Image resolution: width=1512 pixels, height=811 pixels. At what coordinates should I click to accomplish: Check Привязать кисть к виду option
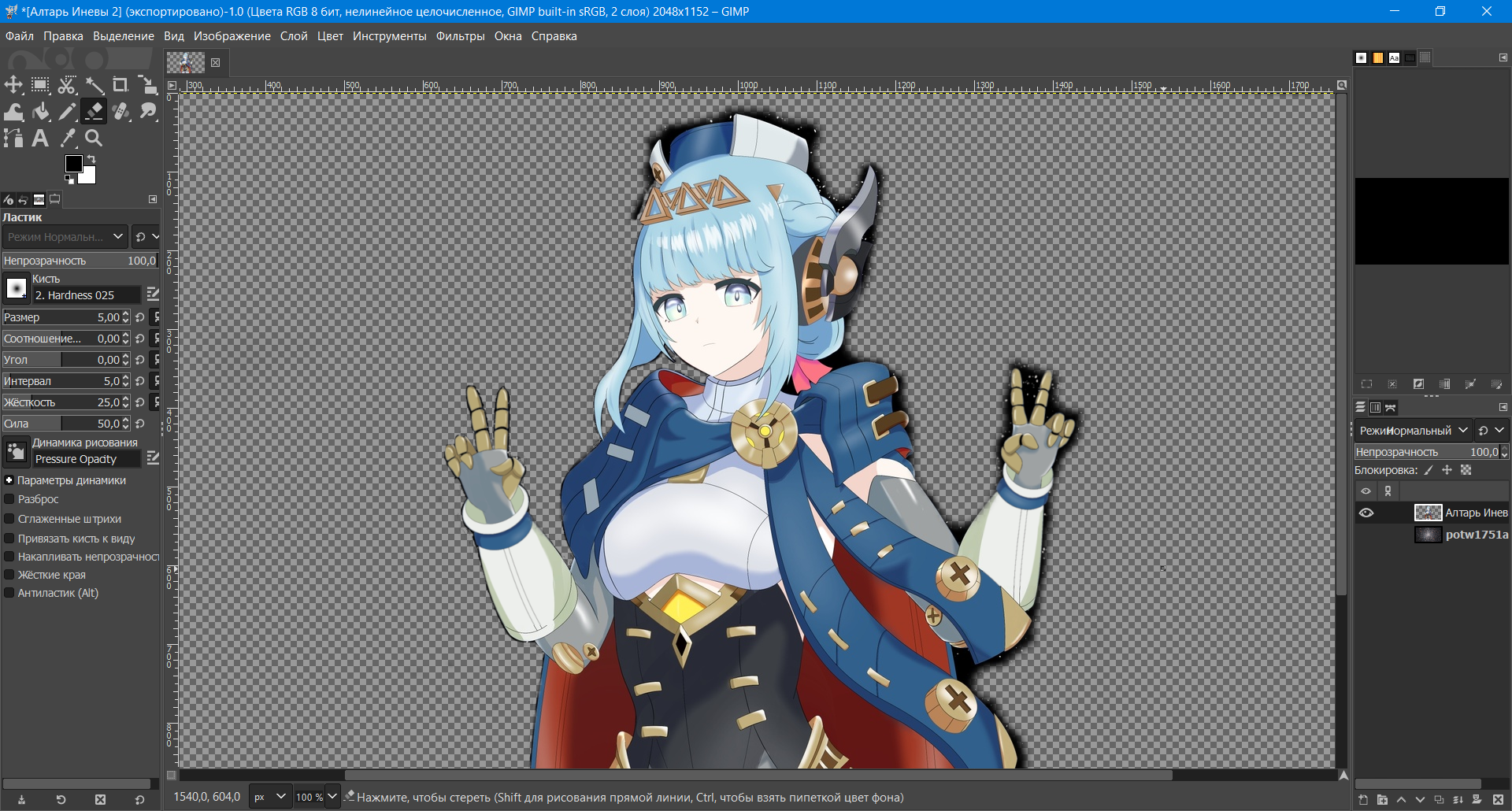click(9, 539)
